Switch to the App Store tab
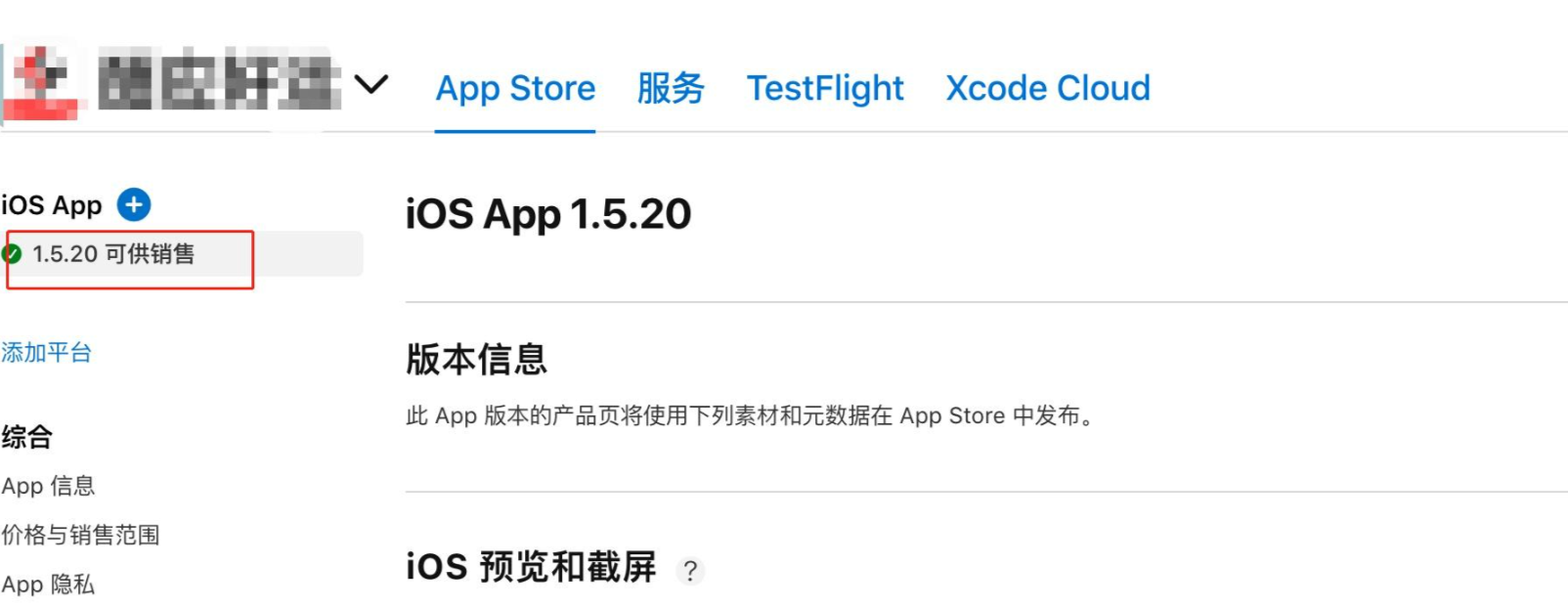1568x607 pixels. click(515, 88)
